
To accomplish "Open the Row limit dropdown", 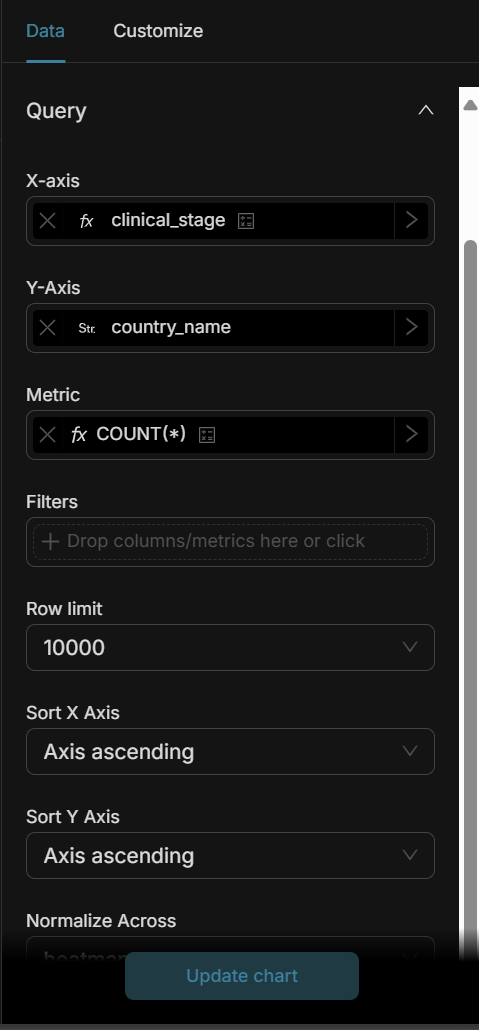I will 230,648.
